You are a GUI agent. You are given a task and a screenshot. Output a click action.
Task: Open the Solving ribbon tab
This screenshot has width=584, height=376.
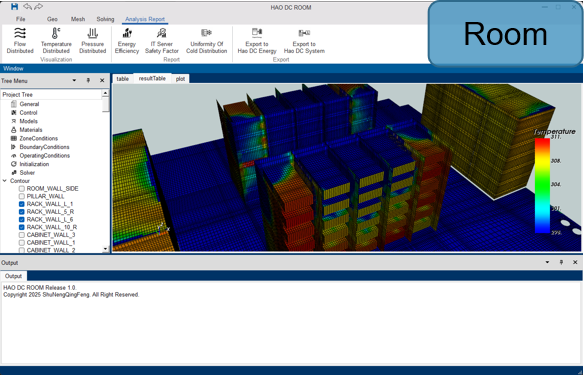coord(105,19)
